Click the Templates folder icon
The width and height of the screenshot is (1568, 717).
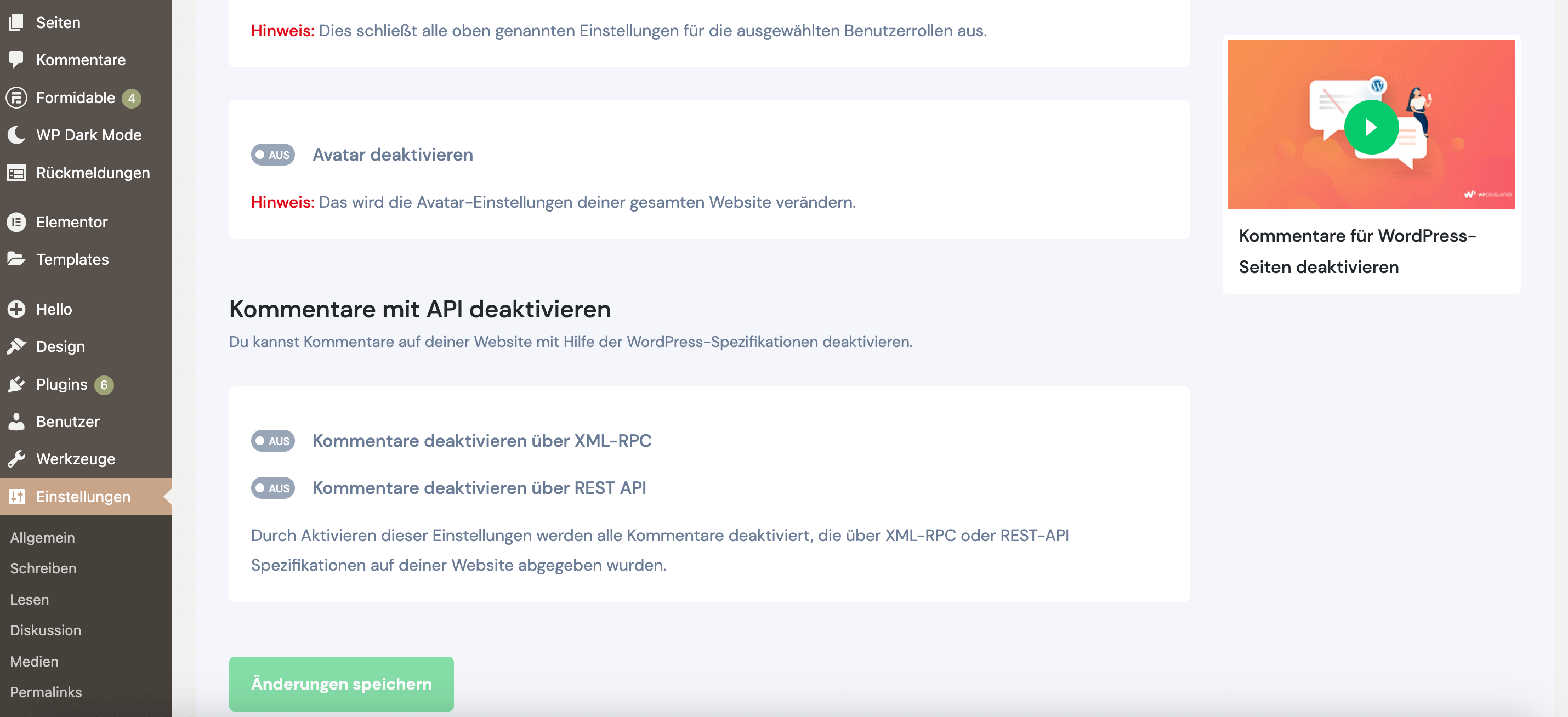[16, 259]
